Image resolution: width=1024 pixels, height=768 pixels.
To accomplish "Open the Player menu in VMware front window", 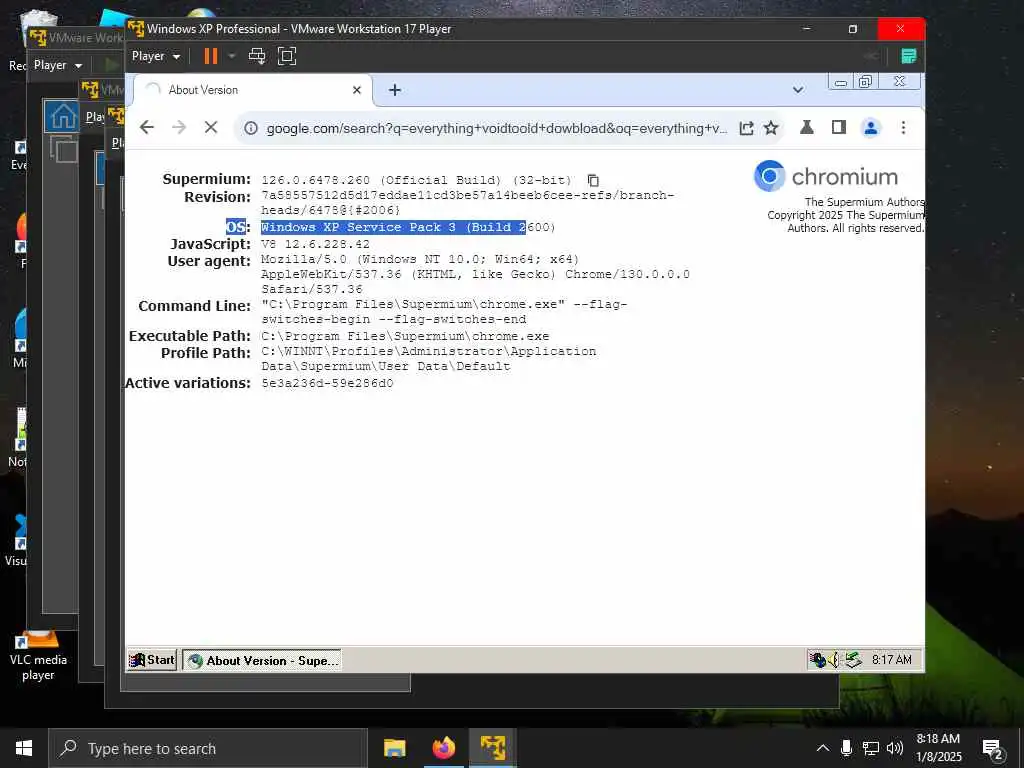I will coord(155,56).
